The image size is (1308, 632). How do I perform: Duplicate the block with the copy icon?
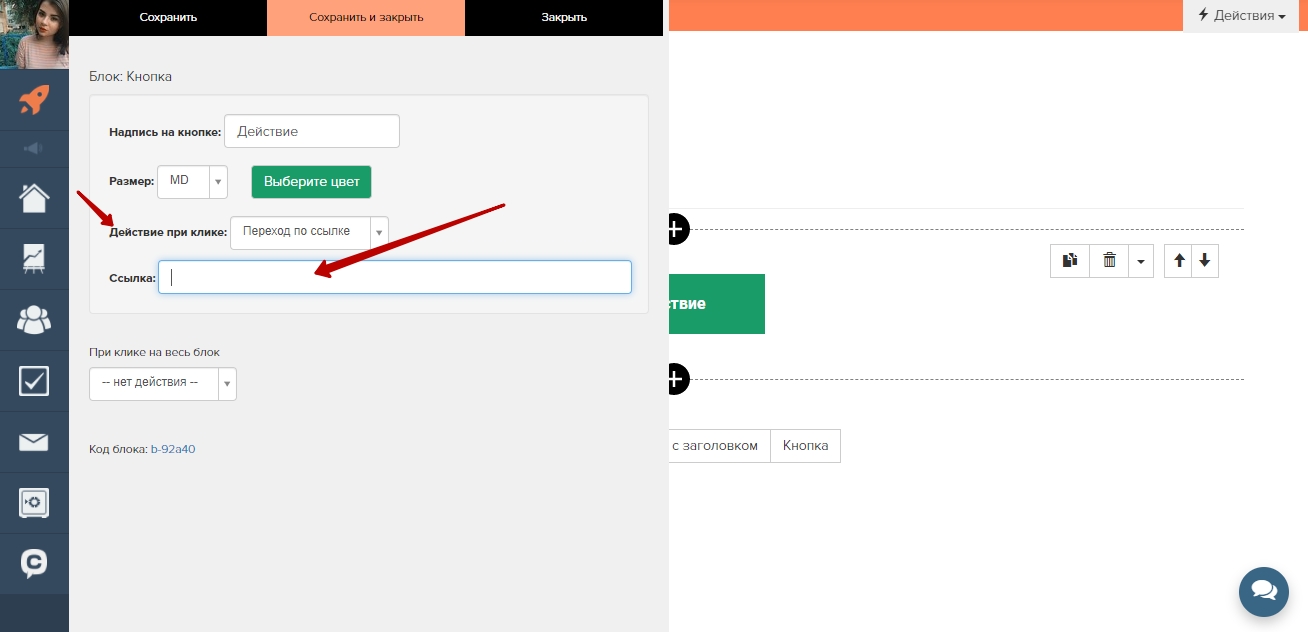pyautogui.click(x=1070, y=261)
